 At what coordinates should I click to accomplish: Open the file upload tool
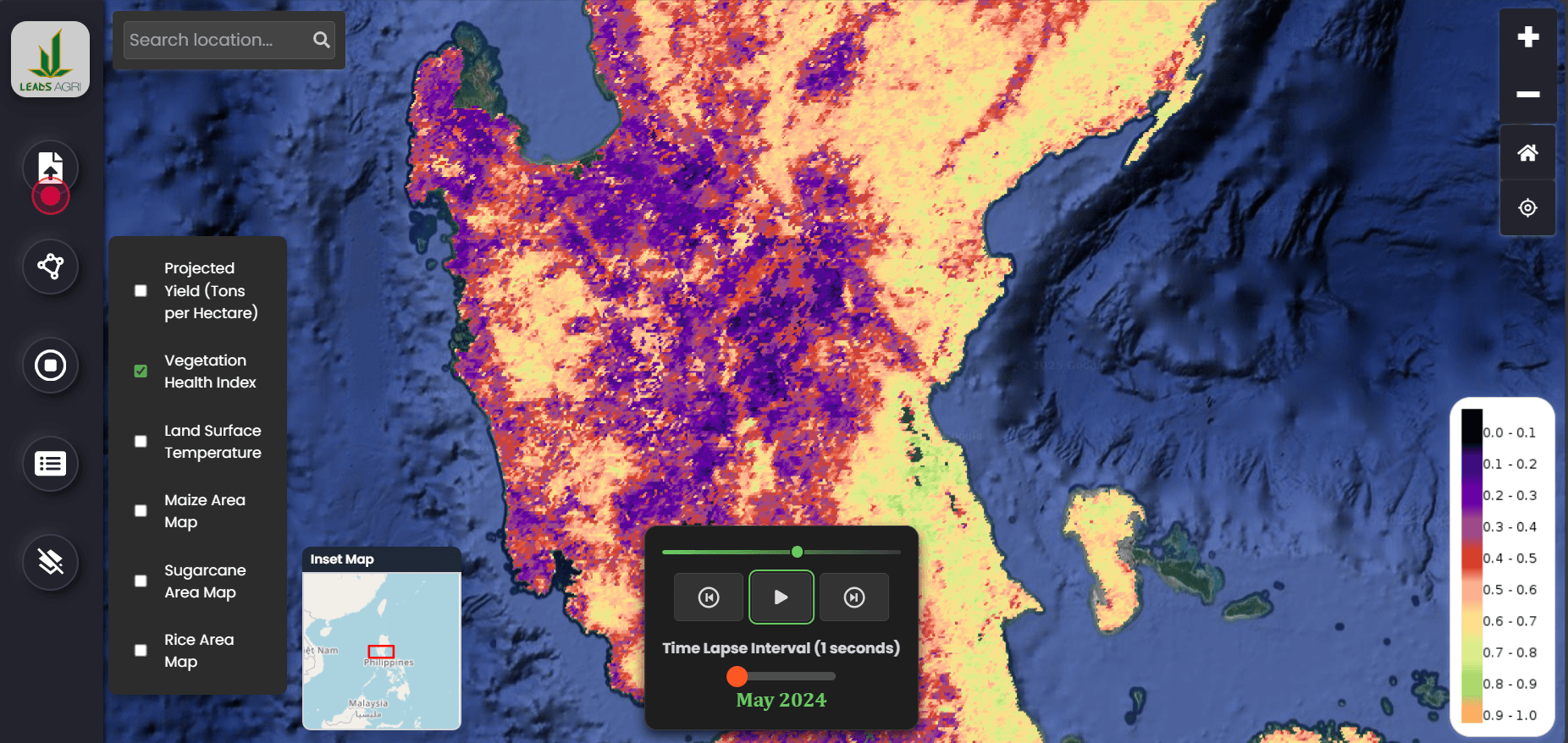(51, 165)
